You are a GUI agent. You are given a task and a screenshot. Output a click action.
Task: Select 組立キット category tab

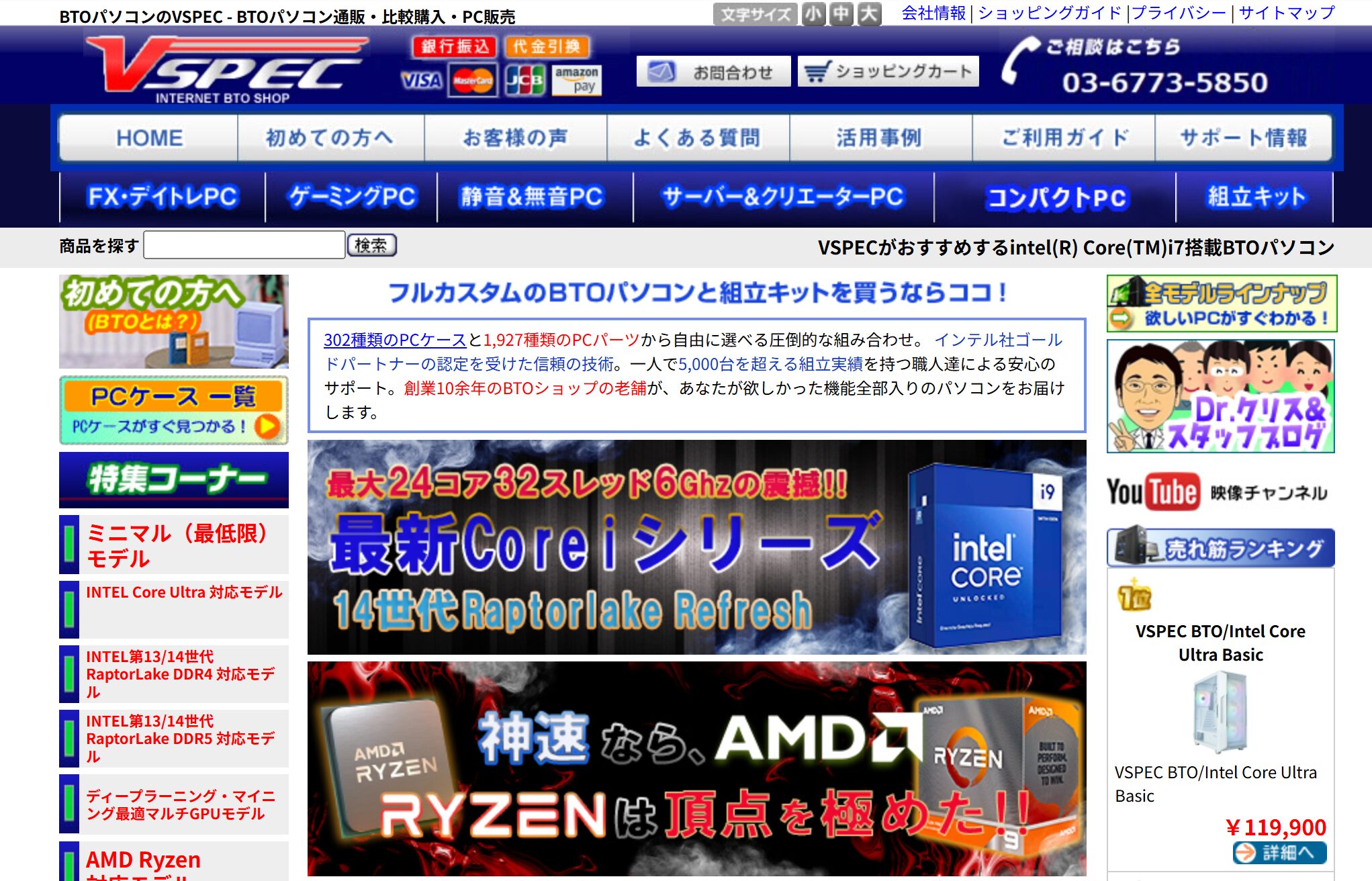pos(1254,197)
